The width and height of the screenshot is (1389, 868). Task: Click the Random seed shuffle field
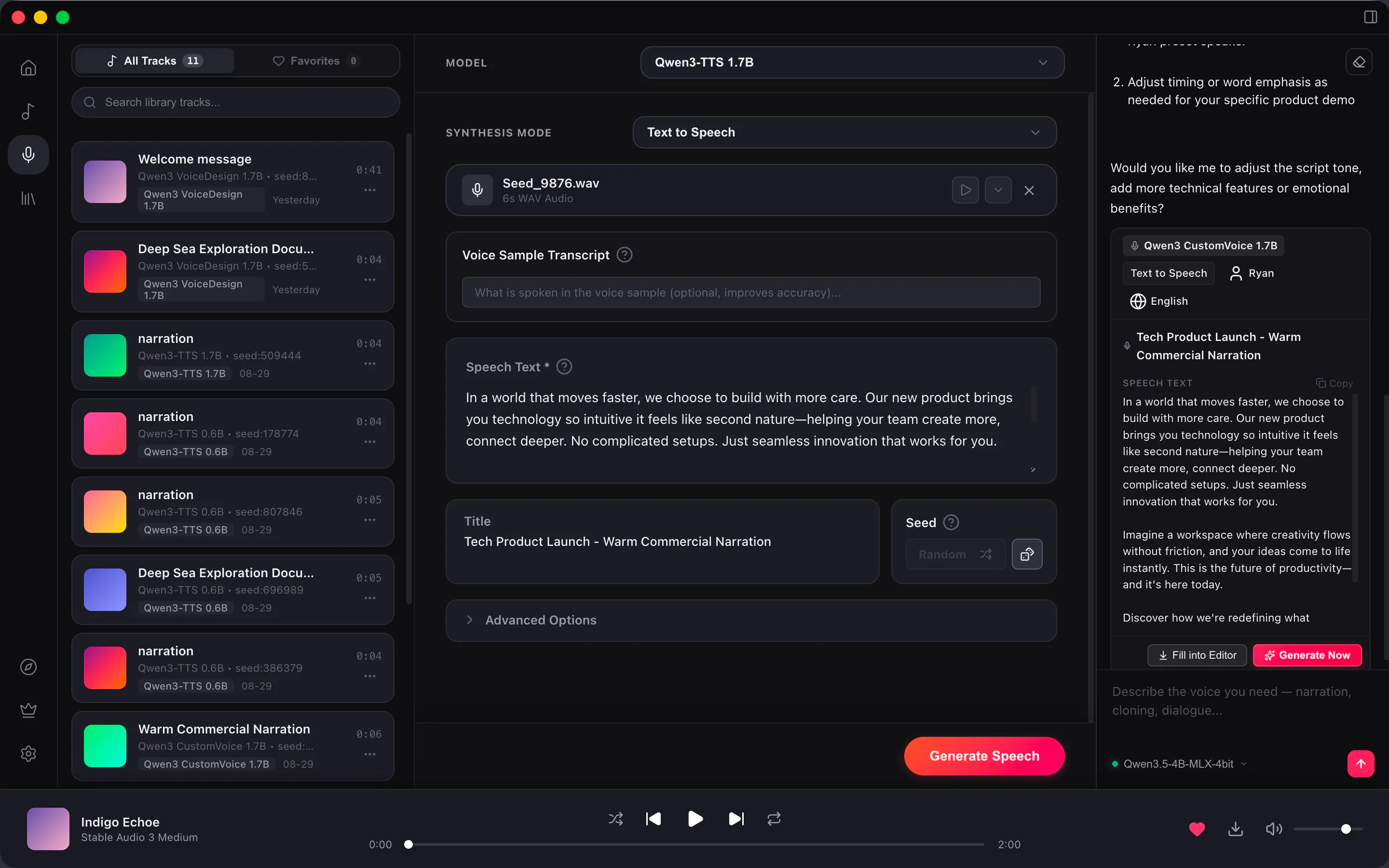click(955, 554)
